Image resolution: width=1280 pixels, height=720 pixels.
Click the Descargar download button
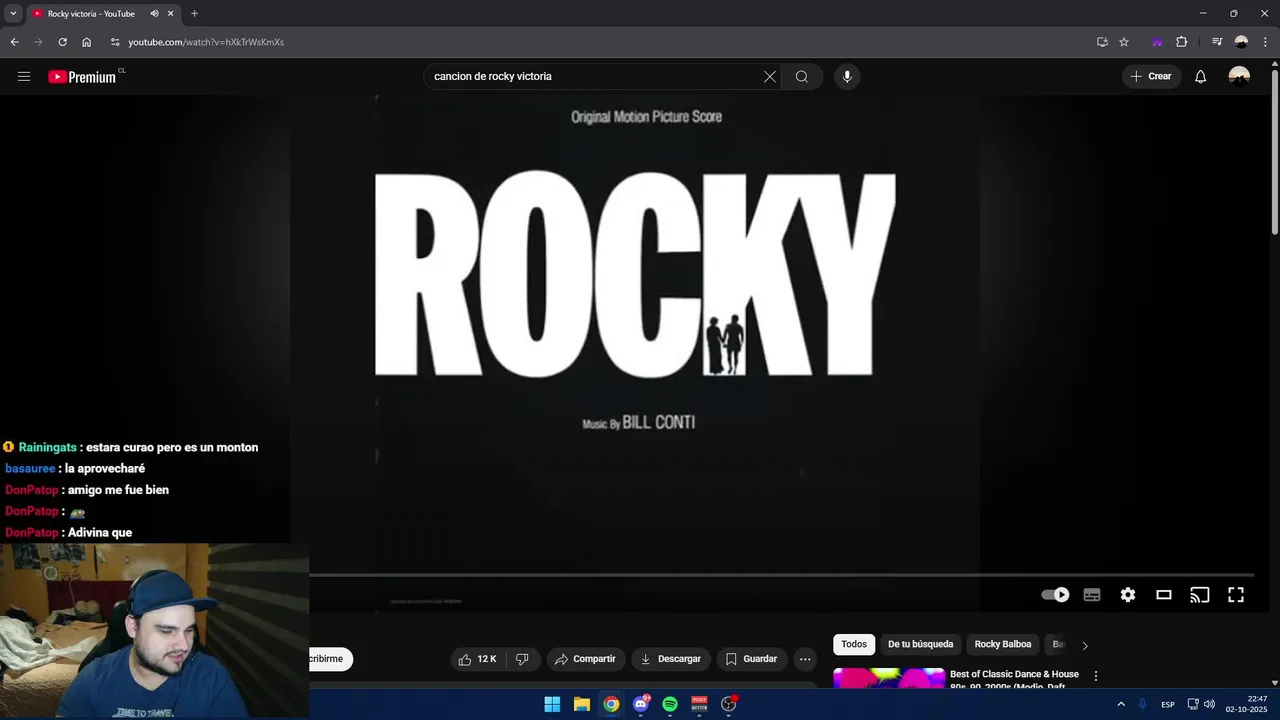point(671,659)
